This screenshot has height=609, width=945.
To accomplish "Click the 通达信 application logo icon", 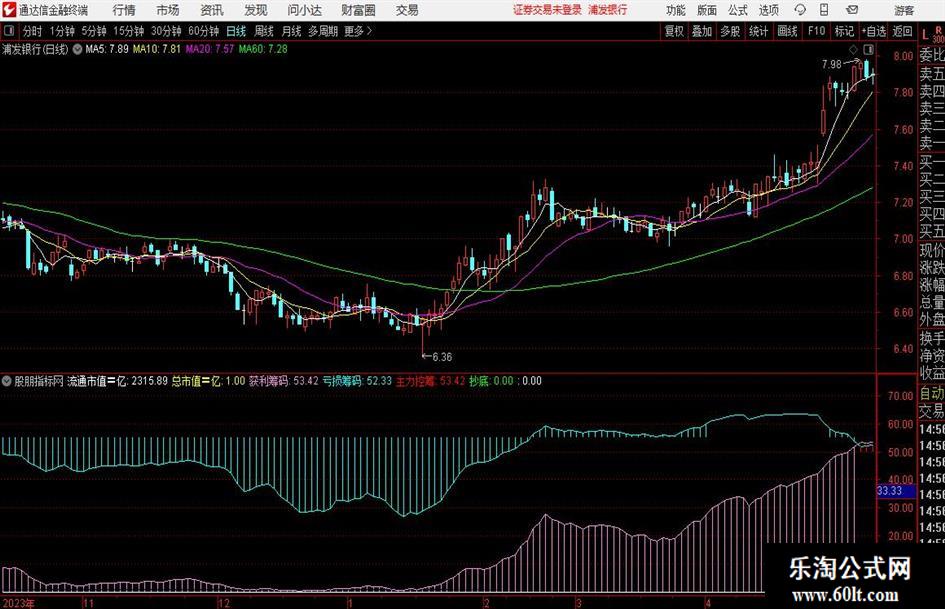I will (9, 10).
